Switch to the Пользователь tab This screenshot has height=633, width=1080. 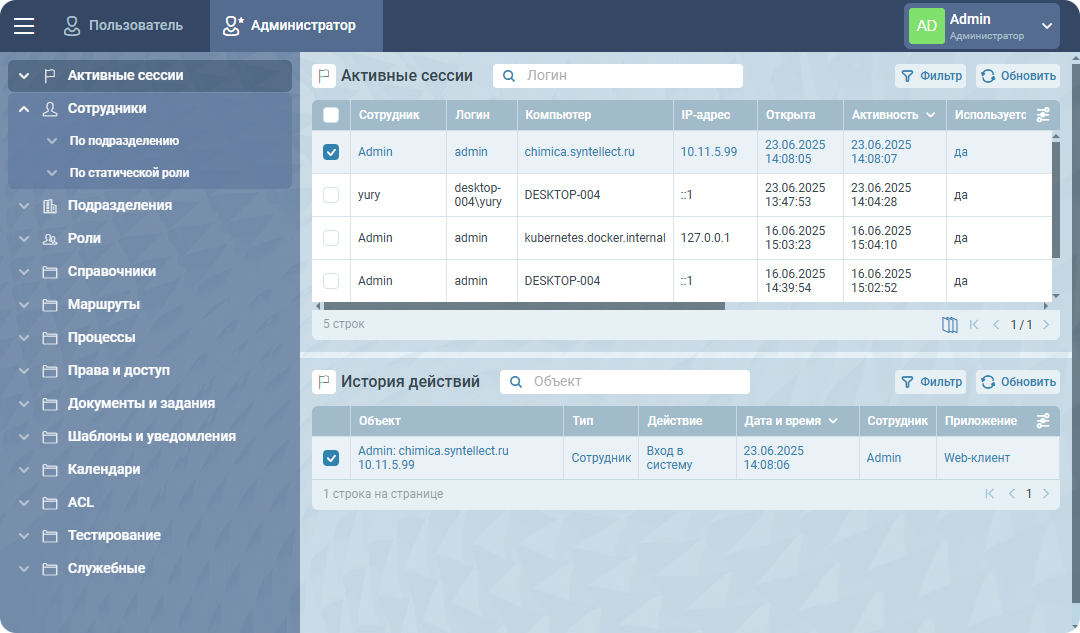coord(123,26)
